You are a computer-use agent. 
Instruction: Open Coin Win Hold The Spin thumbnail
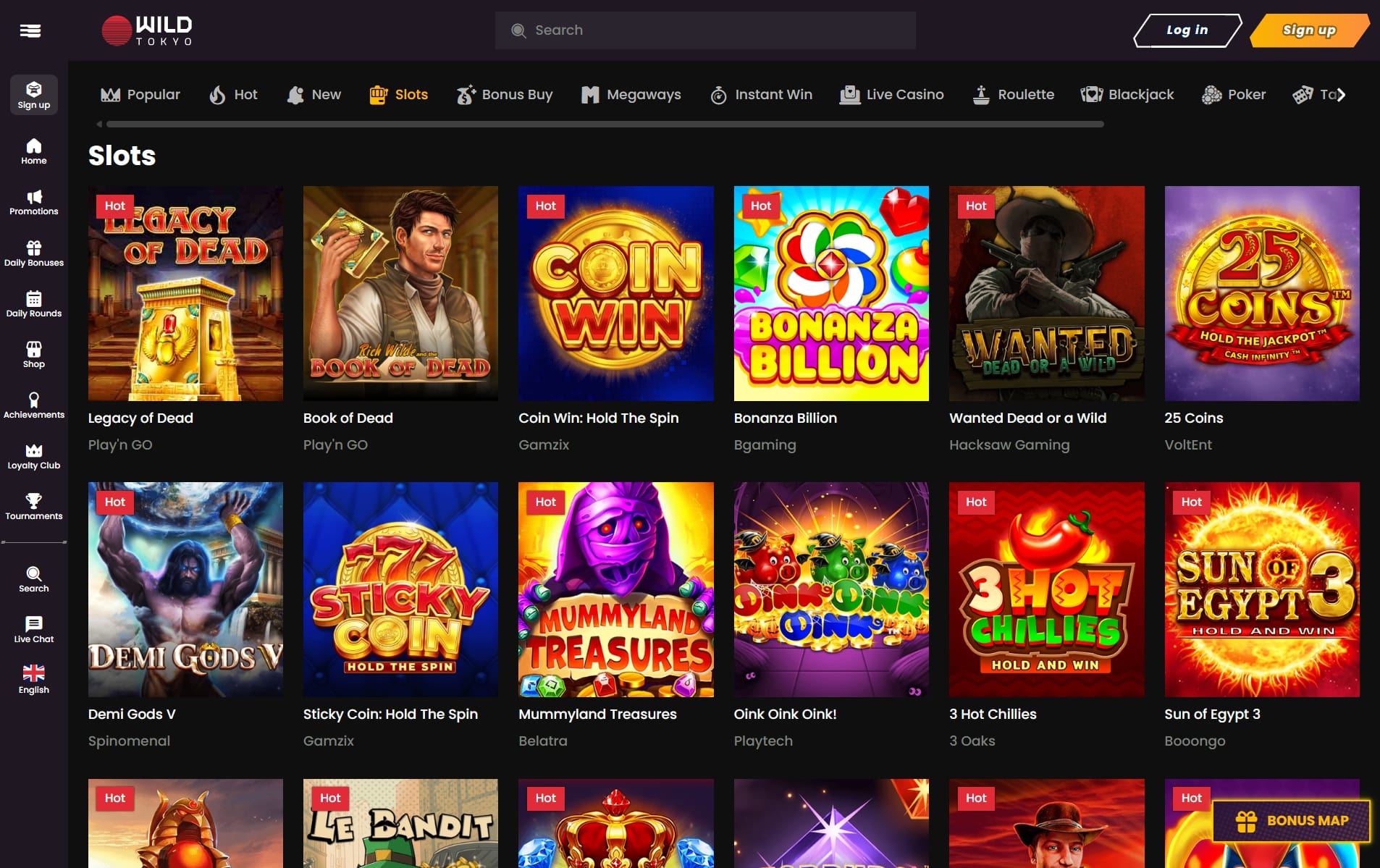tap(616, 293)
